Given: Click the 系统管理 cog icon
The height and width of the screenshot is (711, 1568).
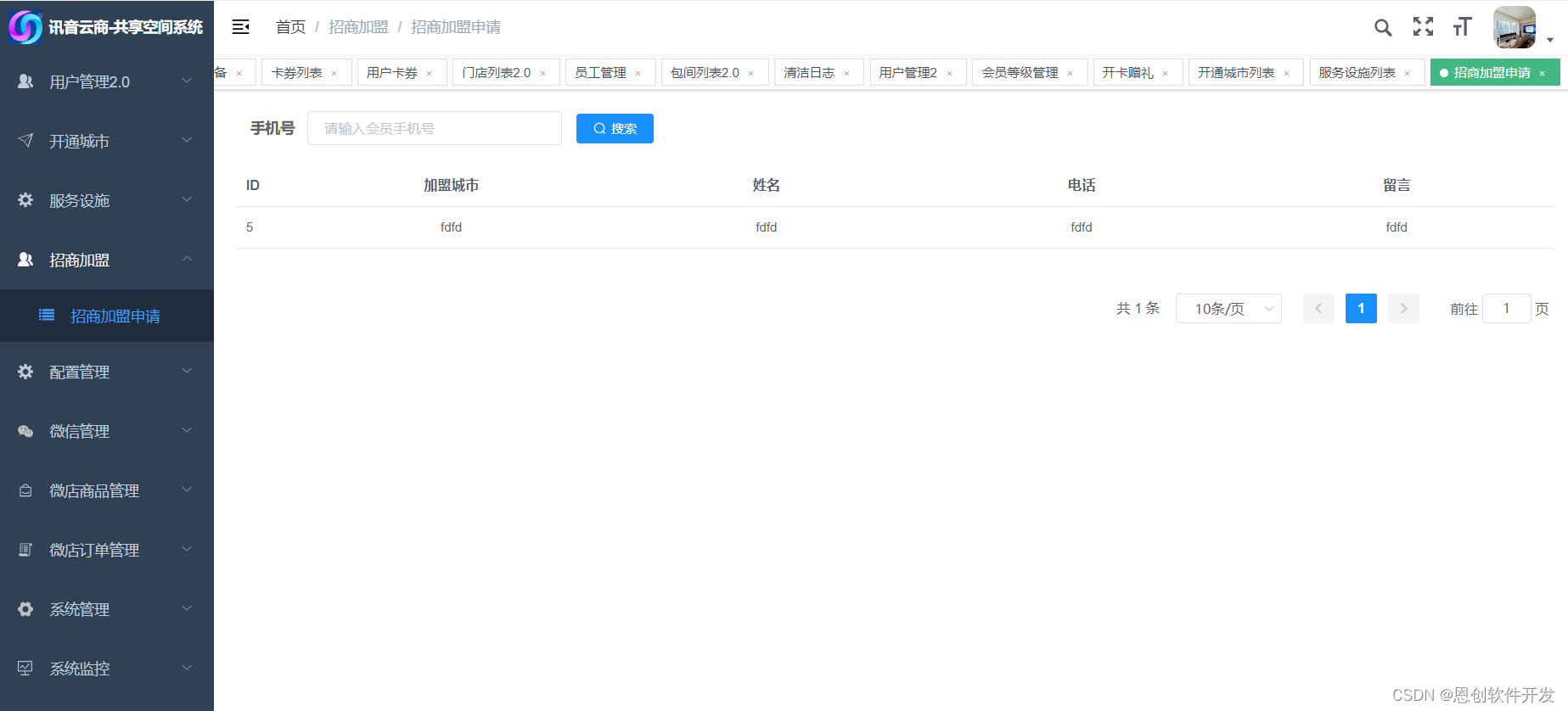Looking at the screenshot, I should [25, 609].
